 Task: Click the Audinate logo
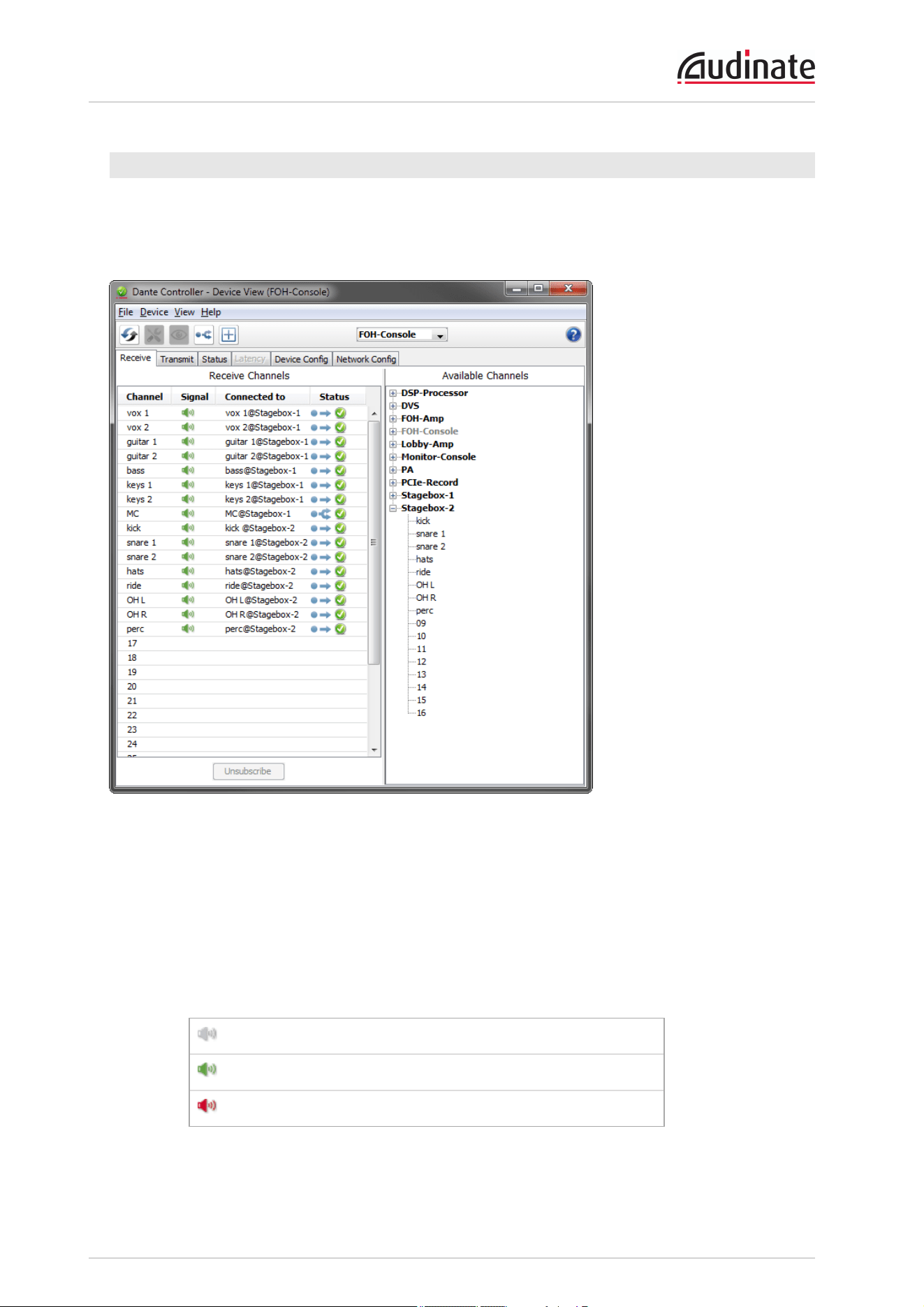[746, 67]
